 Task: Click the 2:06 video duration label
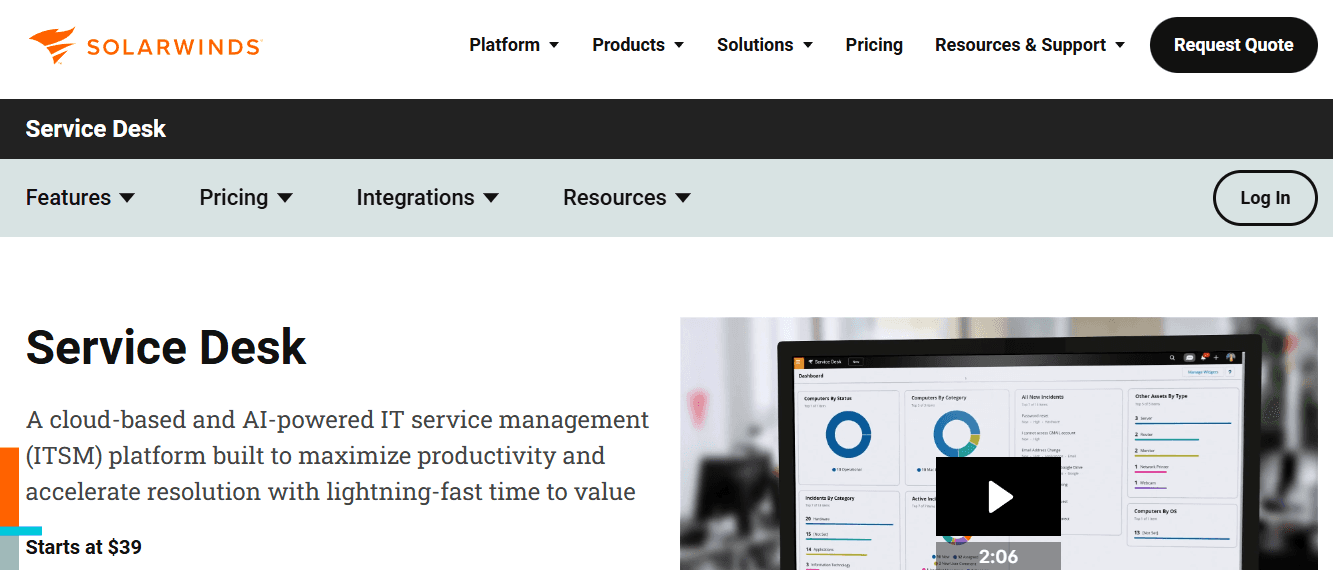[x=998, y=556]
